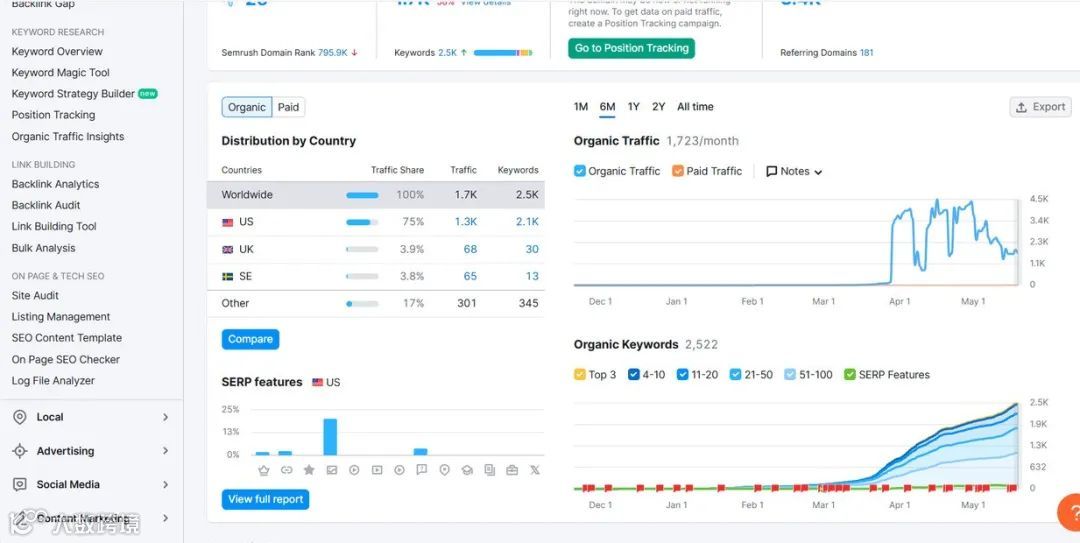The width and height of the screenshot is (1080, 543).
Task: Click the Worldwide traffic share bar
Action: pyautogui.click(x=362, y=195)
